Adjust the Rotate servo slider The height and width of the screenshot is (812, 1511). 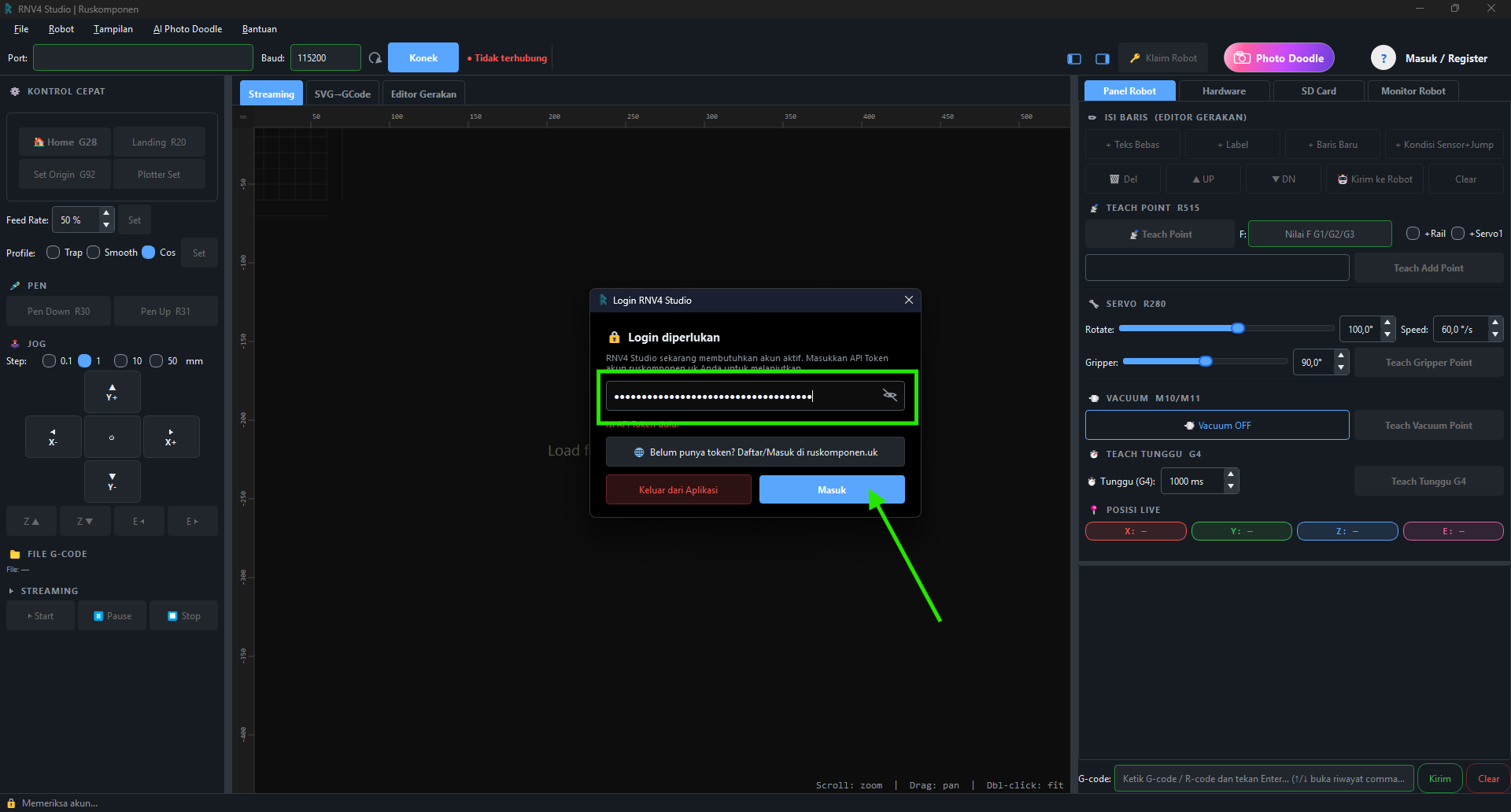tap(1227, 328)
